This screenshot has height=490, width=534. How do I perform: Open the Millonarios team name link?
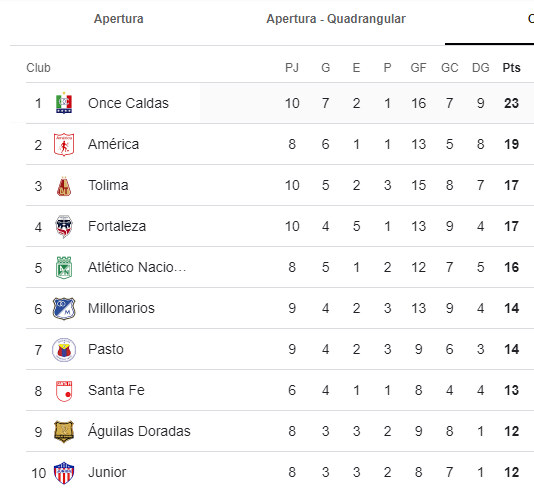click(121, 308)
